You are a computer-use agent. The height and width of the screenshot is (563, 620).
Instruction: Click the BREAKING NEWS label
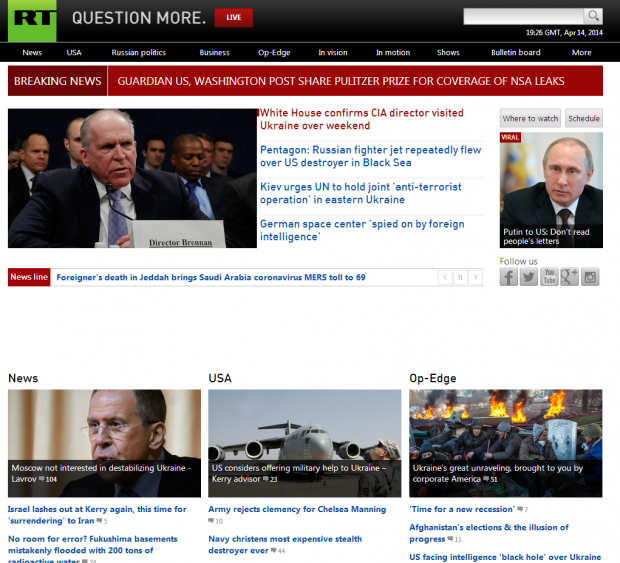tap(58, 81)
